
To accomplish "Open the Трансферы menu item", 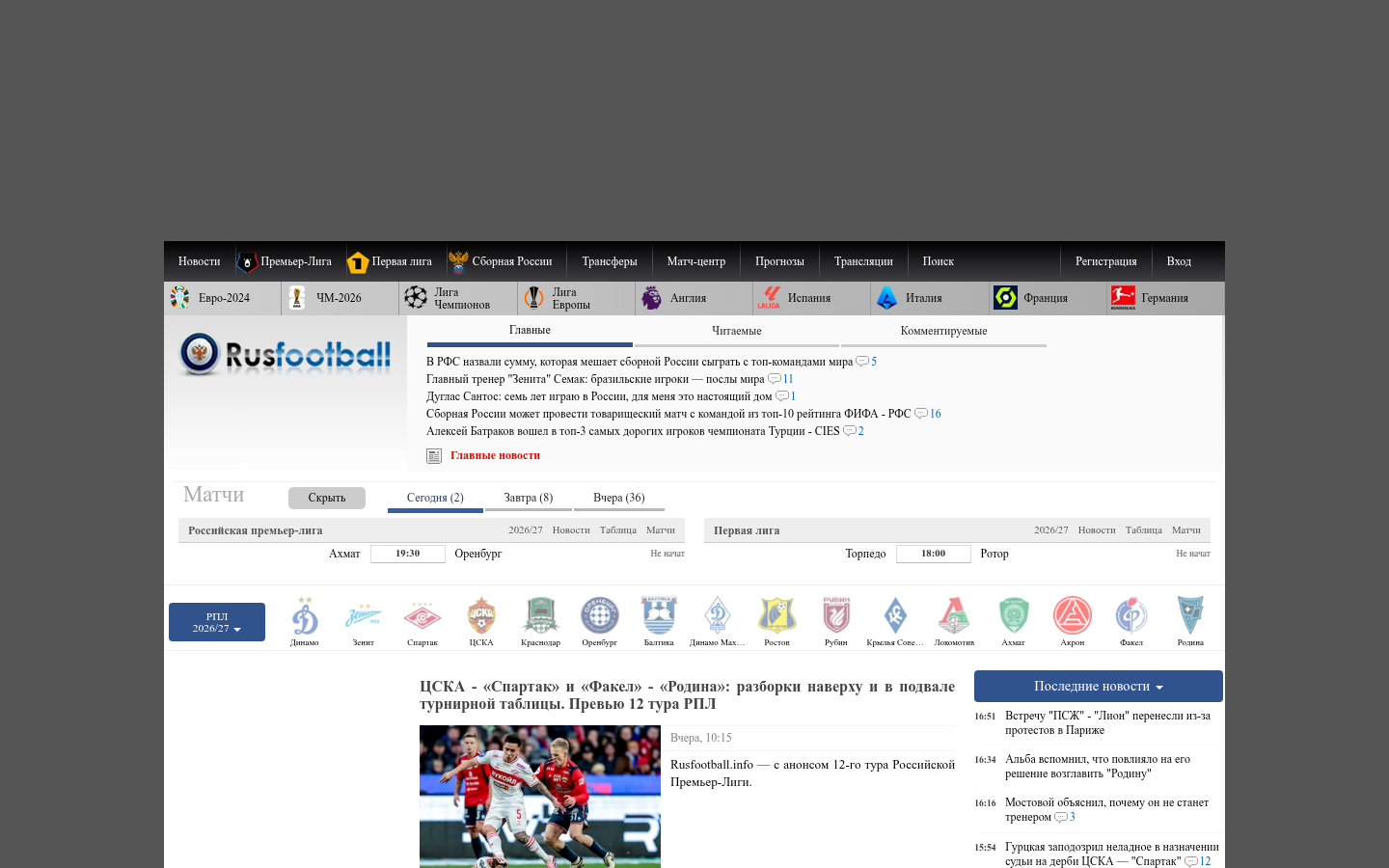I will (610, 261).
